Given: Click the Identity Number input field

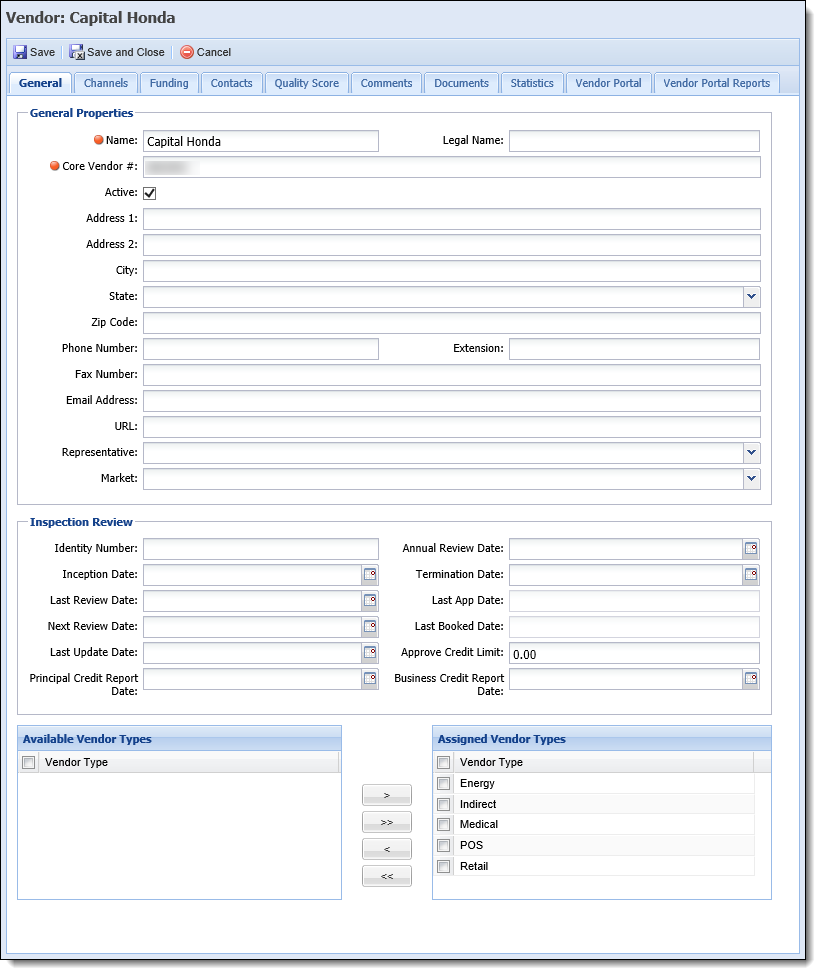Looking at the screenshot, I should pos(261,549).
